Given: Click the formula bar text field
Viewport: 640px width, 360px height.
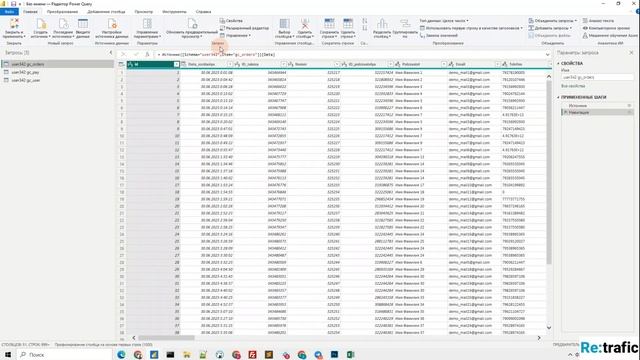Looking at the screenshot, I should [x=349, y=54].
